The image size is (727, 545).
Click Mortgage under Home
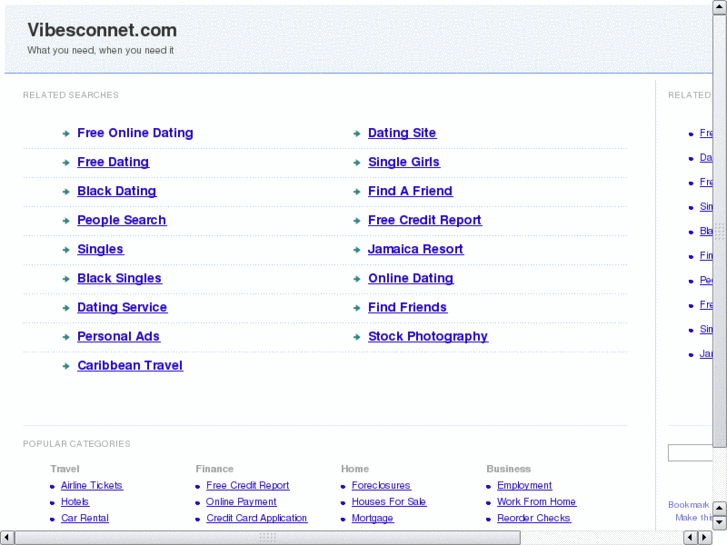click(x=372, y=518)
